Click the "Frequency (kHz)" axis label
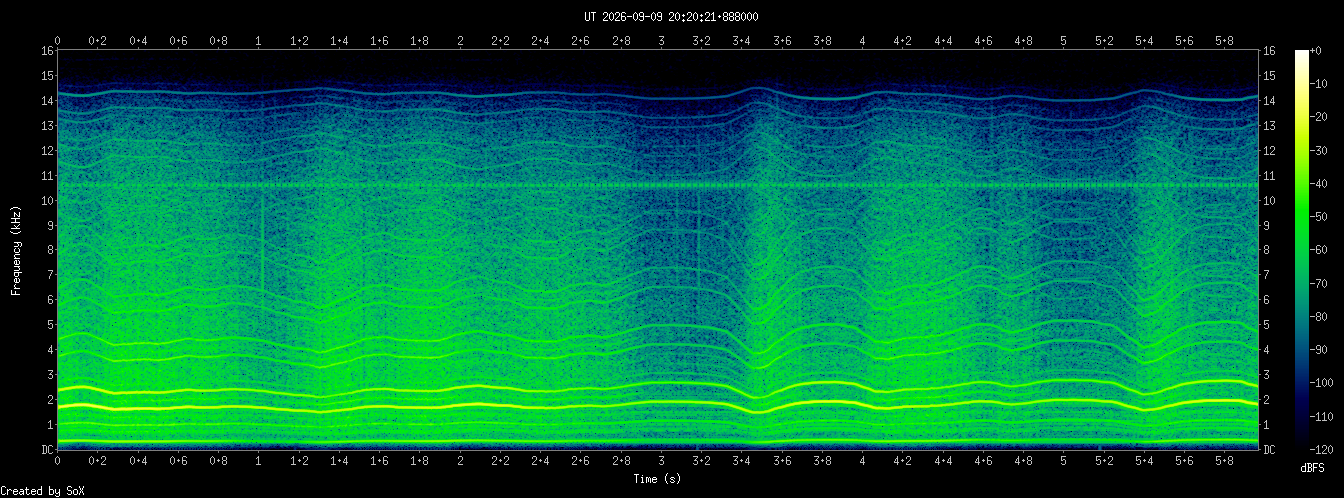The height and width of the screenshot is (498, 1344). coord(16,249)
